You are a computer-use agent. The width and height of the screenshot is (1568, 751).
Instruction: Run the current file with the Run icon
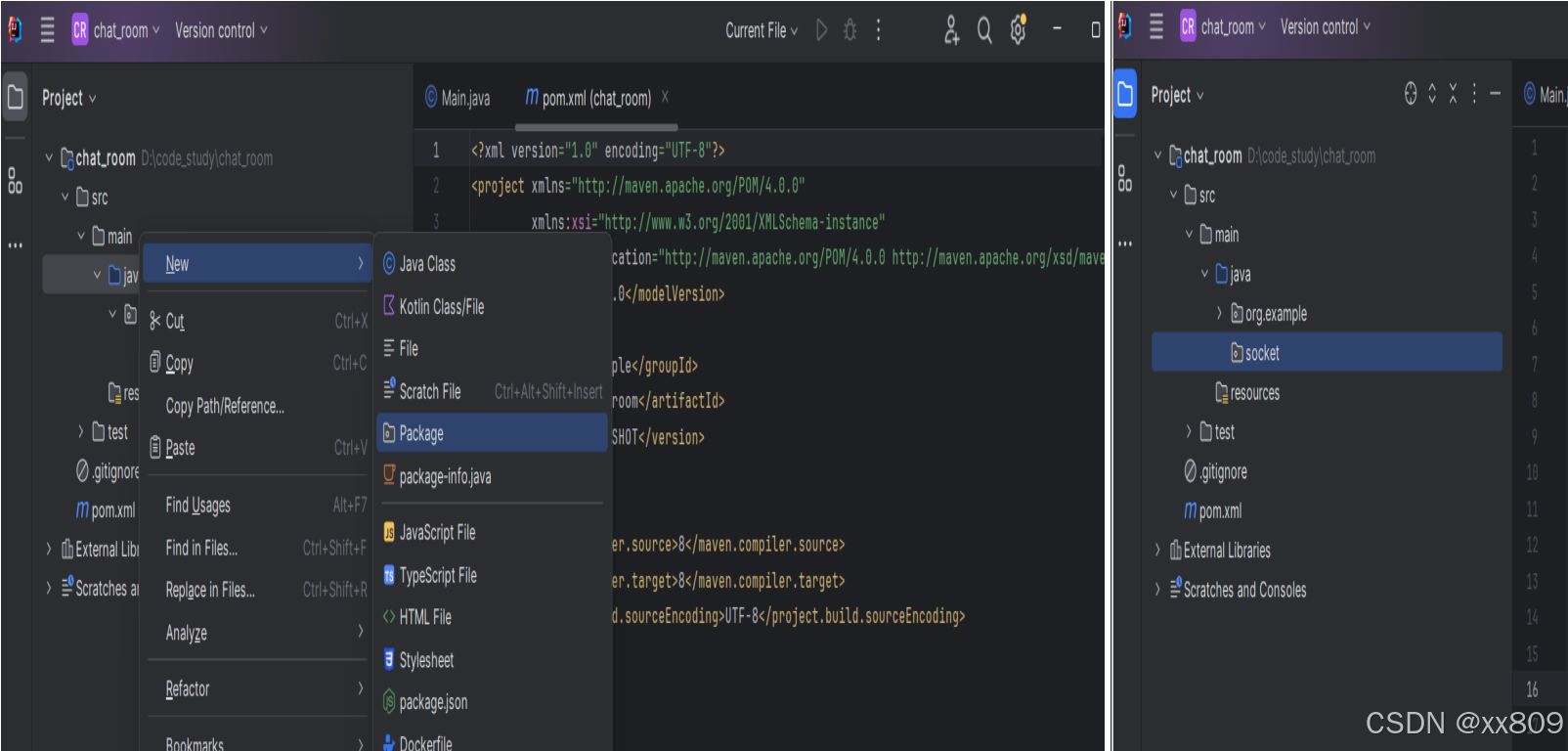pyautogui.click(x=822, y=30)
